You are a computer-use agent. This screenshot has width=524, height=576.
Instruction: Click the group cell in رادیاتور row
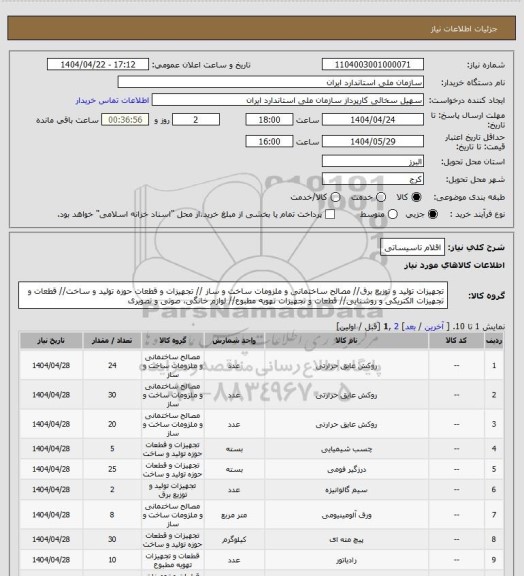[x=173, y=560]
